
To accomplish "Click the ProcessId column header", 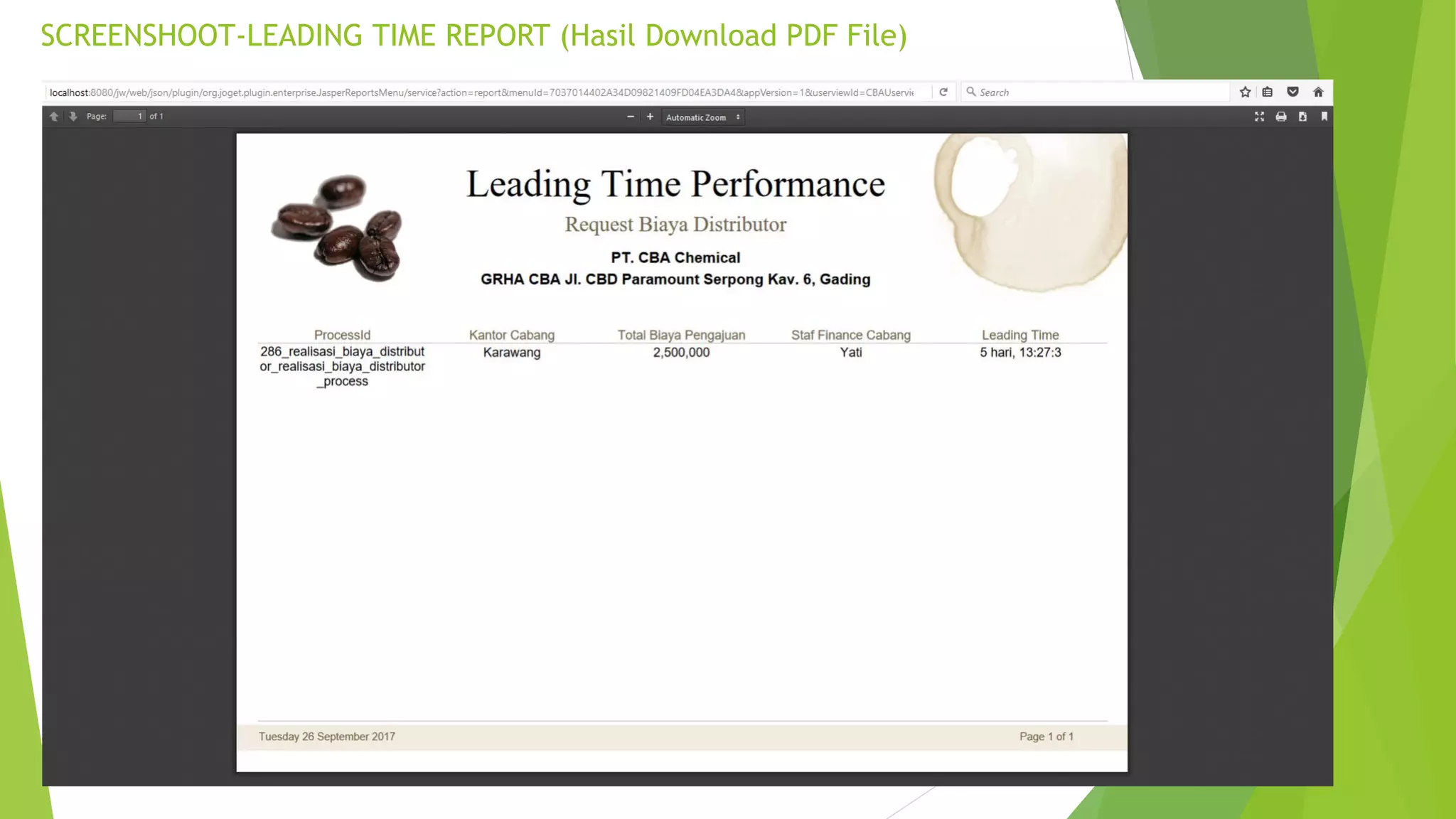I will (342, 335).
